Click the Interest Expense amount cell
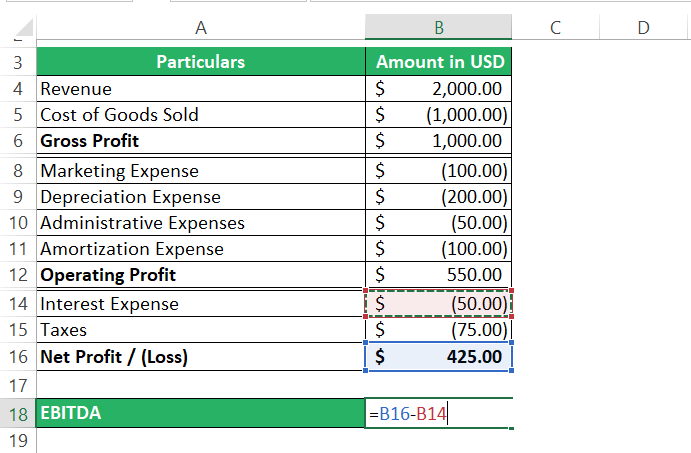Image resolution: width=691 pixels, height=453 pixels. coord(440,304)
